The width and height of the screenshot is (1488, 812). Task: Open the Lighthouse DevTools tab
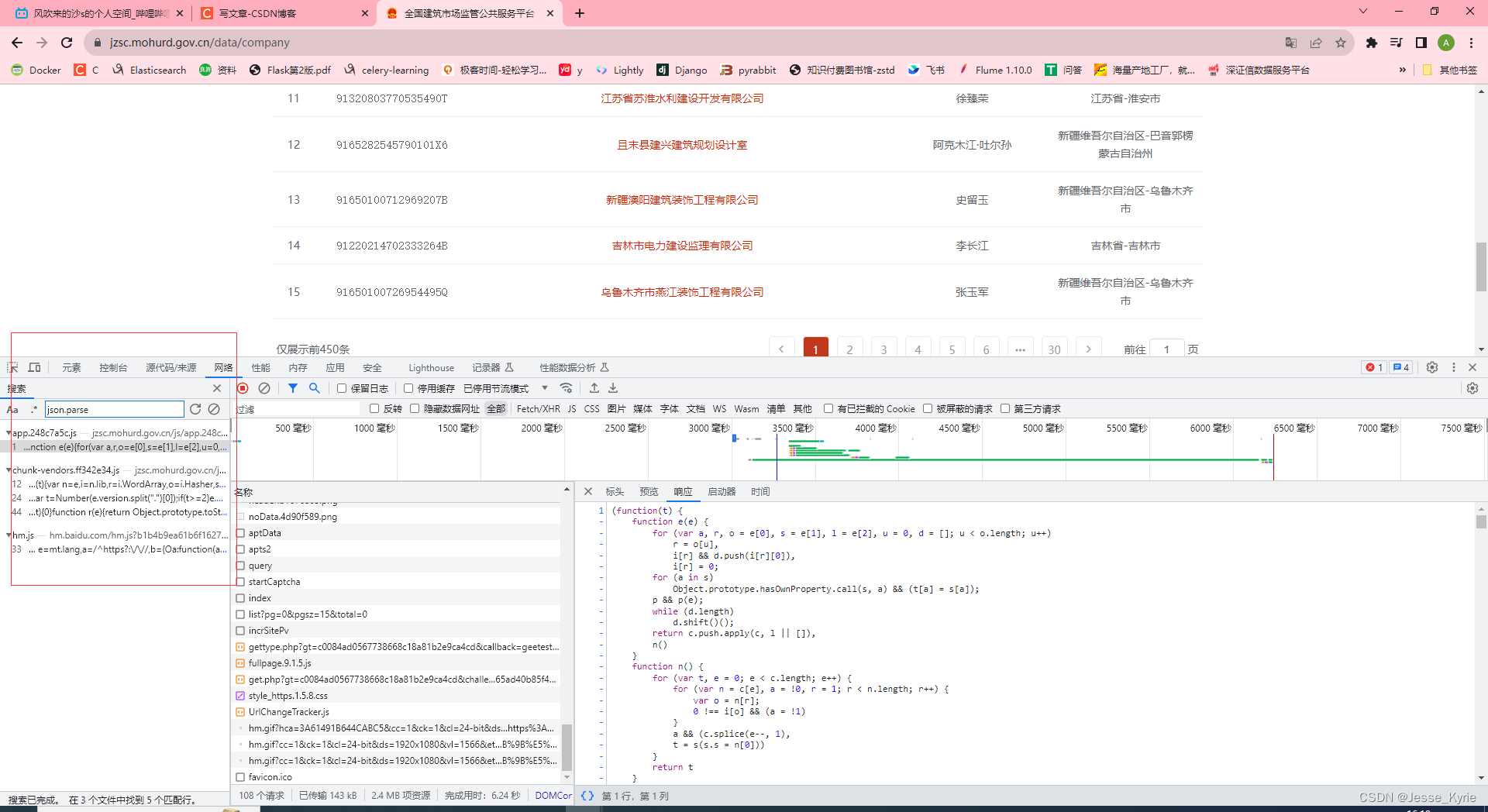431,367
